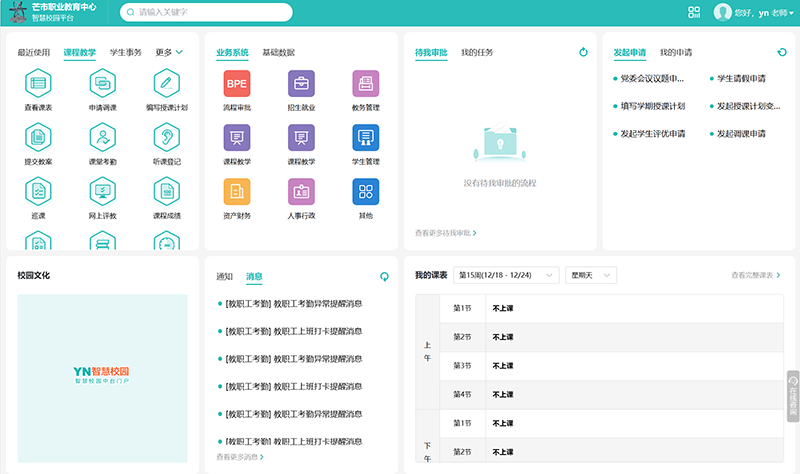
Task: Open the 资产财务 icon
Action: click(236, 191)
